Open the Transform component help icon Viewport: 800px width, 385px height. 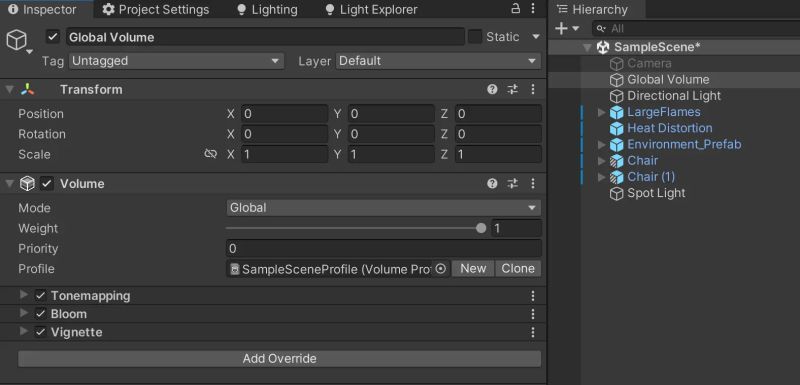[x=492, y=89]
